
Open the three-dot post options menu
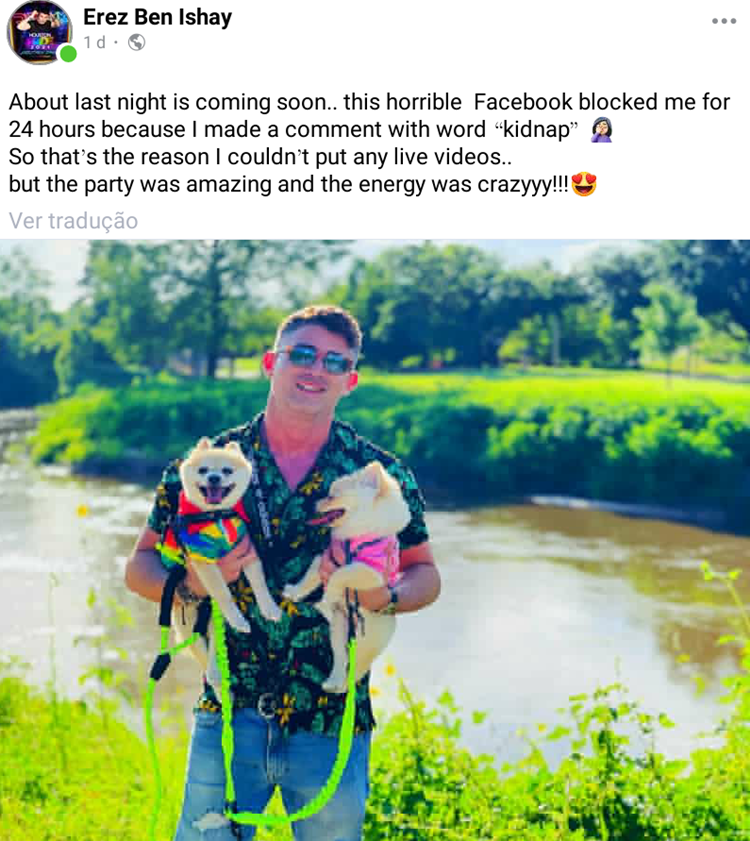724,21
